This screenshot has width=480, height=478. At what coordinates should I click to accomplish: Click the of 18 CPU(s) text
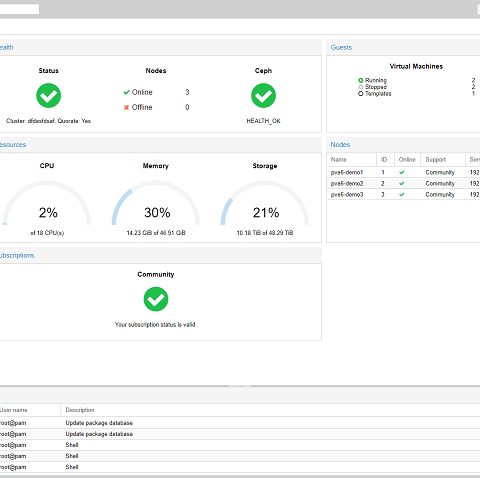pos(47,233)
